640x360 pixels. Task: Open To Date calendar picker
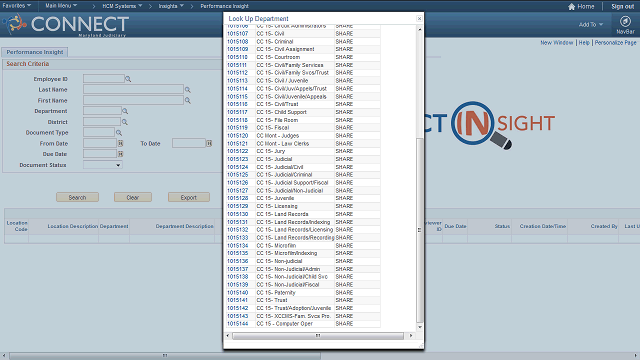pos(209,144)
